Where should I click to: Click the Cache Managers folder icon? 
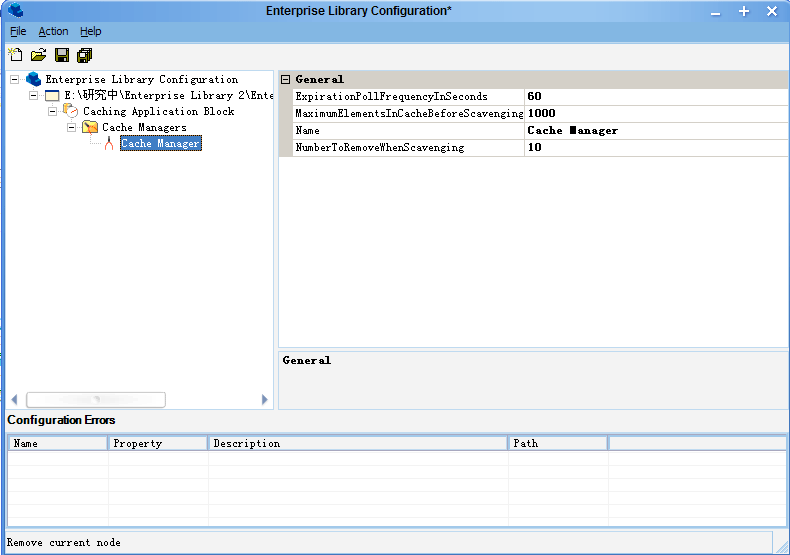[x=90, y=127]
